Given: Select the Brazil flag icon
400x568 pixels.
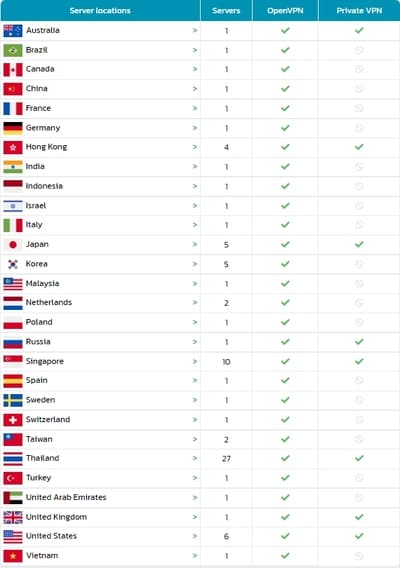Looking at the screenshot, I should pos(13,50).
